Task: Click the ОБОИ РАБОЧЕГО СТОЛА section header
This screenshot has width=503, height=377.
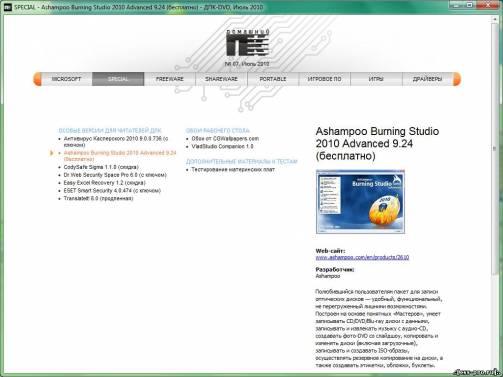Action: coord(217,130)
